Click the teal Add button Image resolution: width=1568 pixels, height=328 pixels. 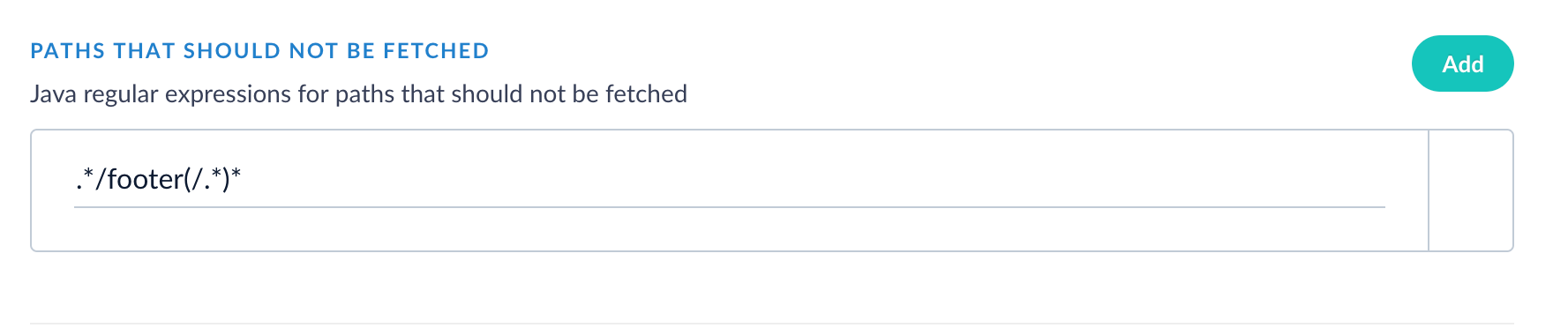(1462, 63)
